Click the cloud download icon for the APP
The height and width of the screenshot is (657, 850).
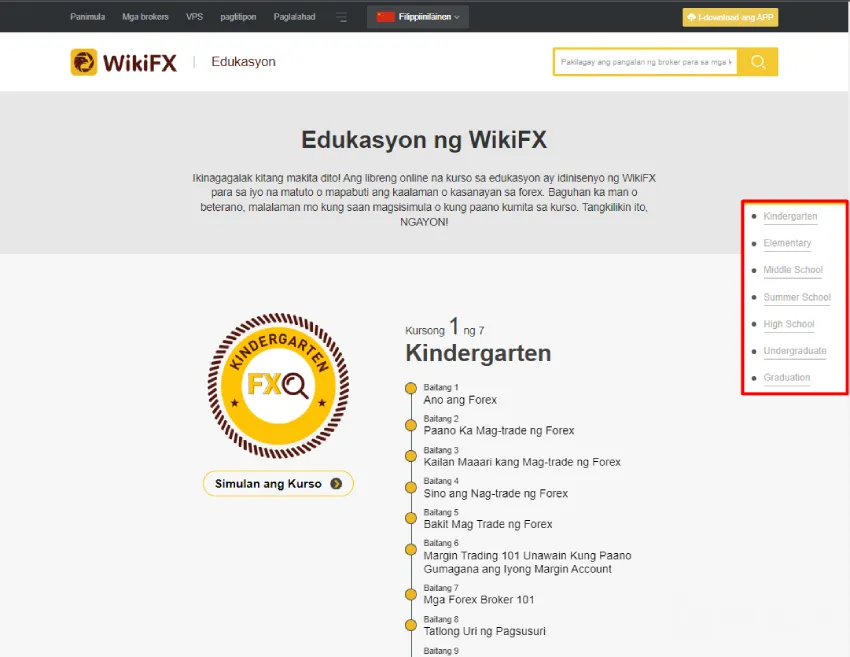tap(691, 17)
